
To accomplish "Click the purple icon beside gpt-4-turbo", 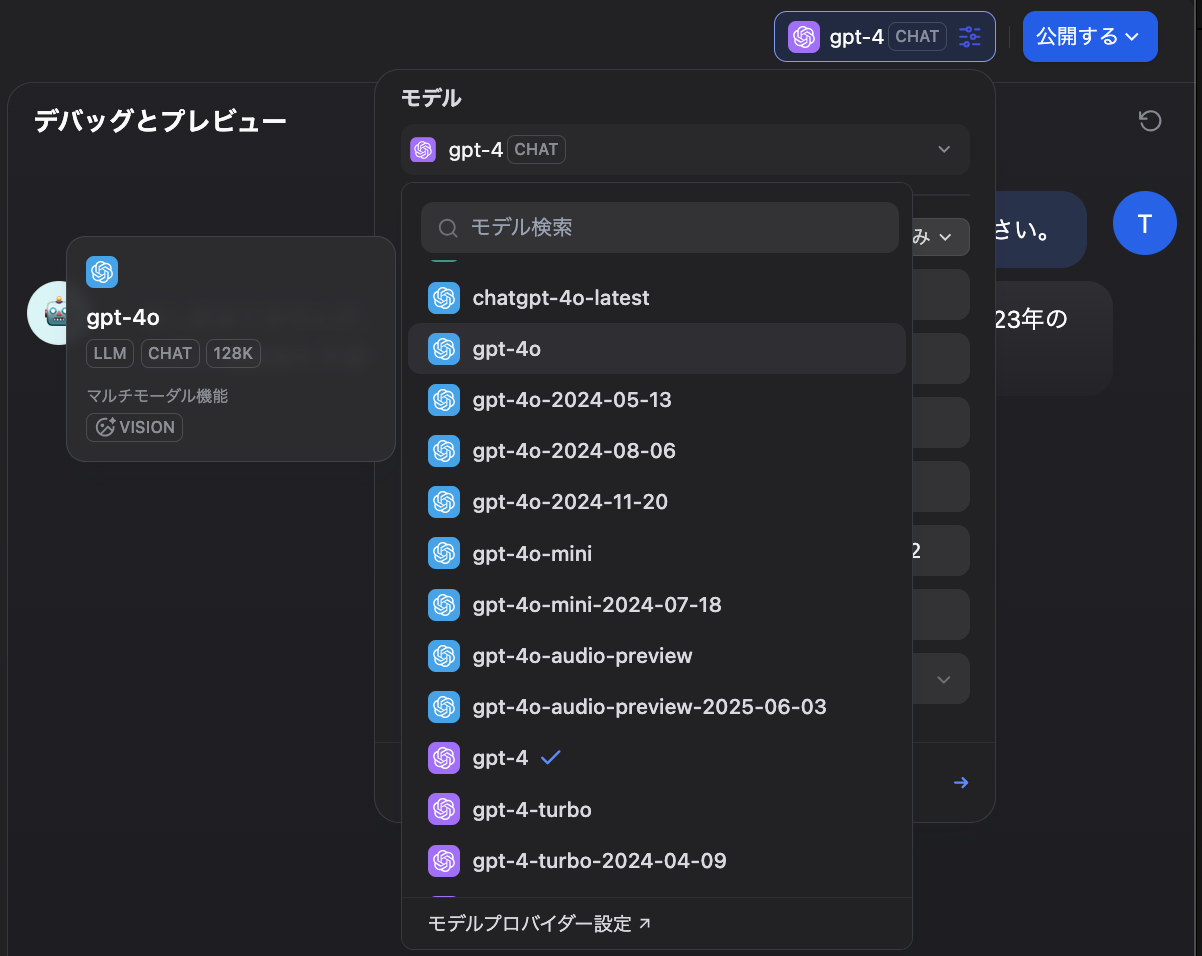I will [x=444, y=809].
